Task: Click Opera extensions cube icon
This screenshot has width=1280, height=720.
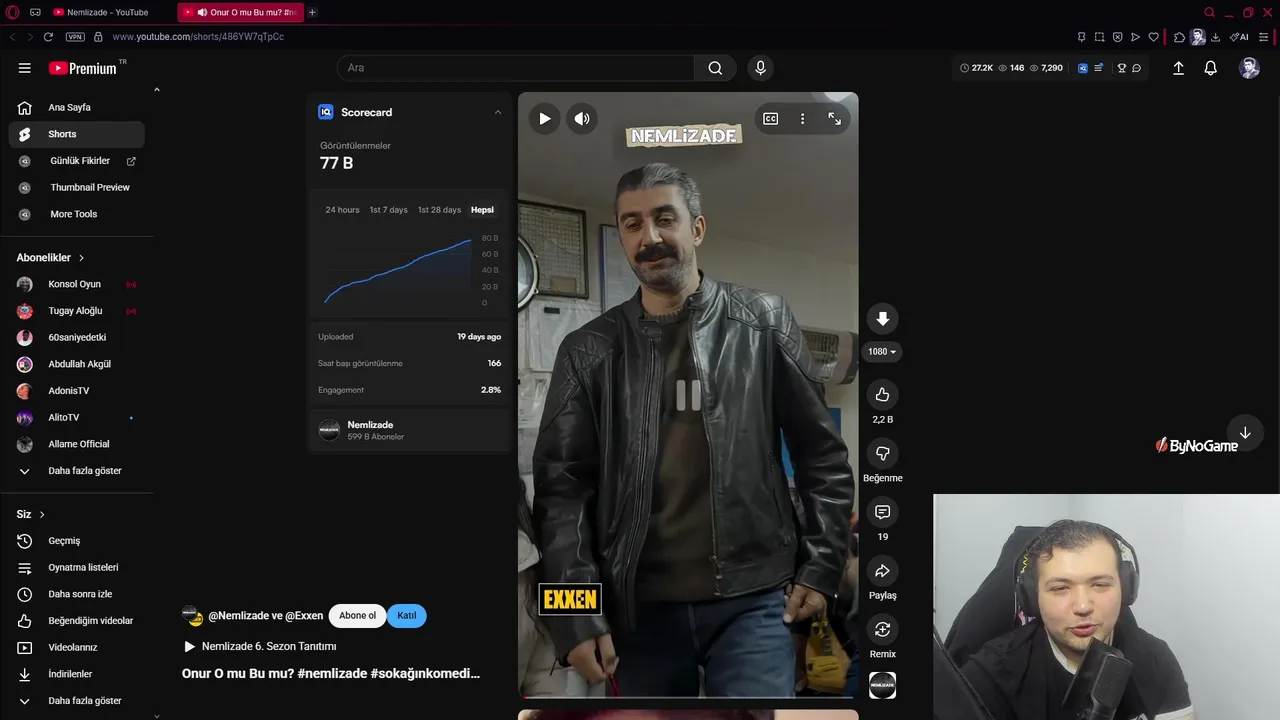Action: click(1179, 37)
